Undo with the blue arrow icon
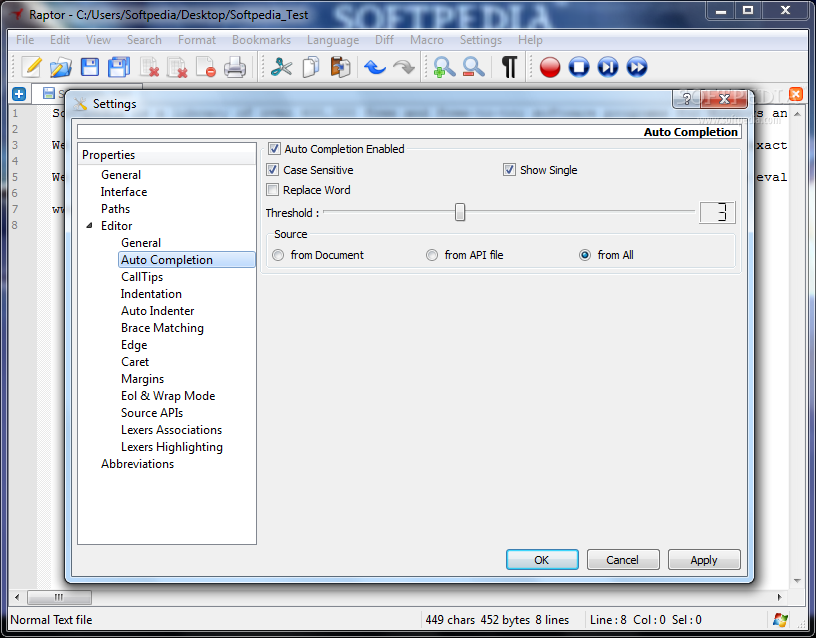The image size is (816, 638). (x=375, y=67)
